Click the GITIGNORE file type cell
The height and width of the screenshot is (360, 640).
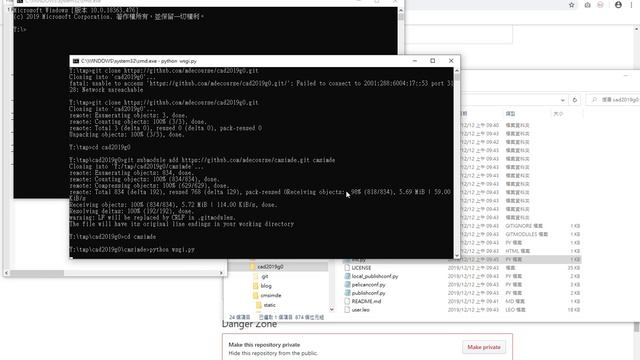click(x=524, y=226)
